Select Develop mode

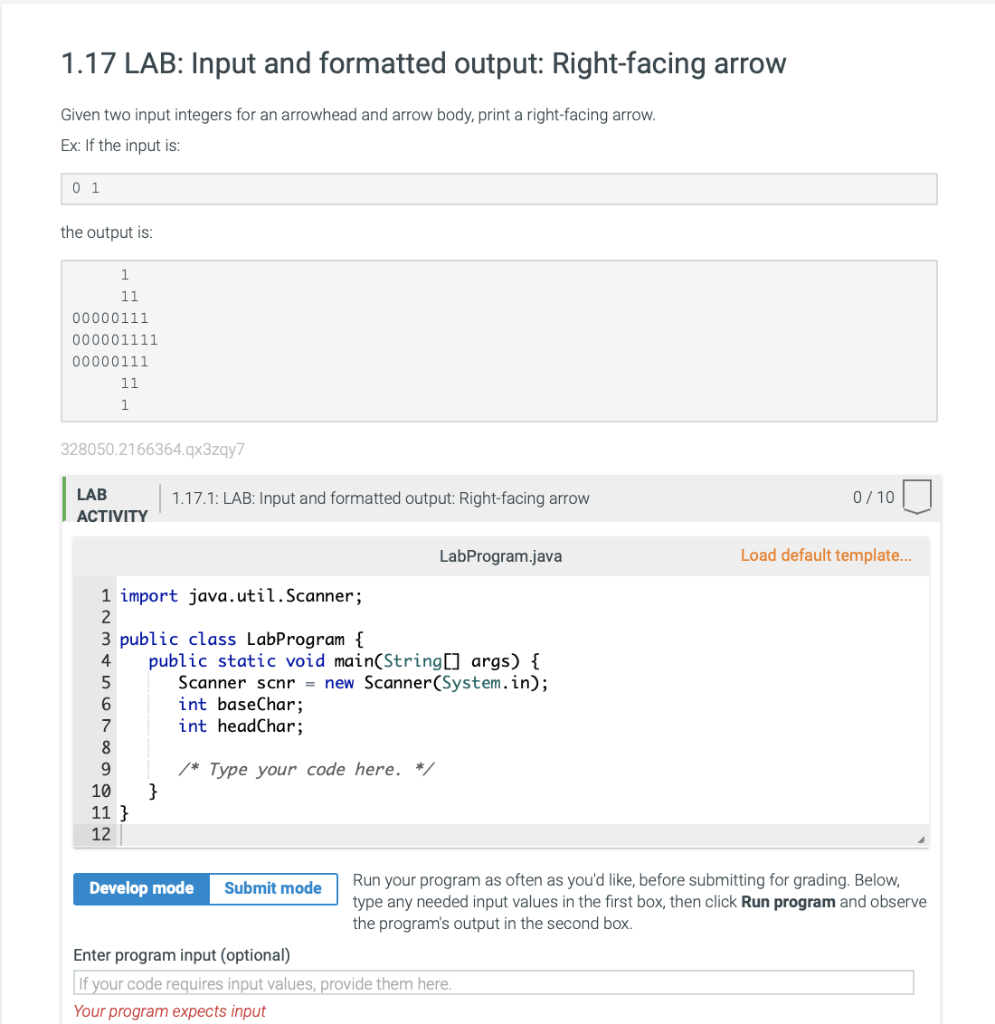point(140,888)
